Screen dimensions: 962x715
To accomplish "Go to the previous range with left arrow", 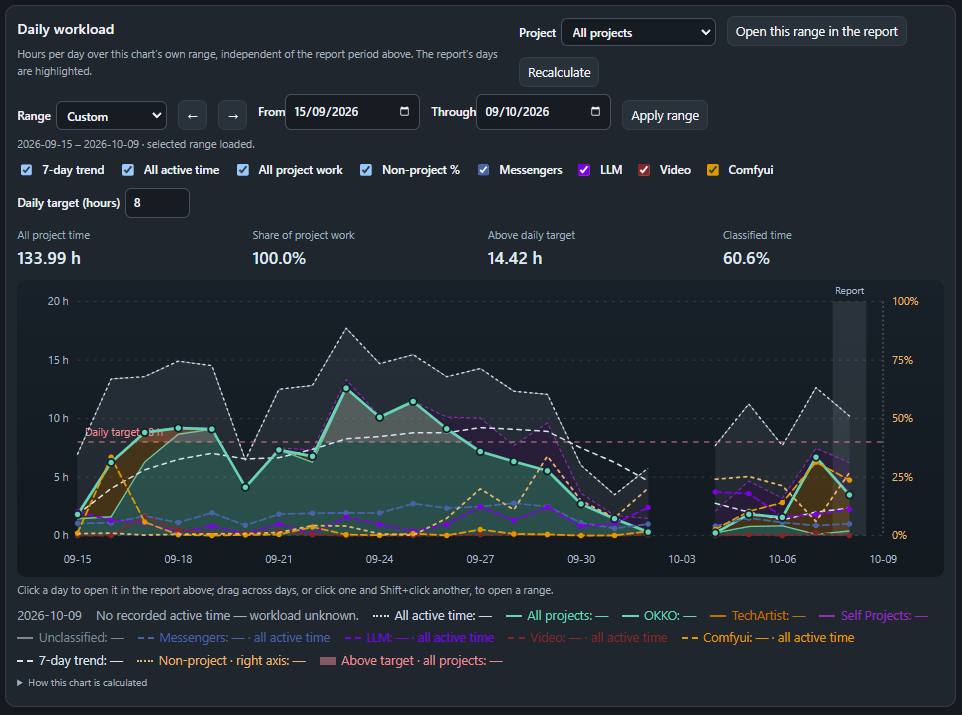I will 193,115.
